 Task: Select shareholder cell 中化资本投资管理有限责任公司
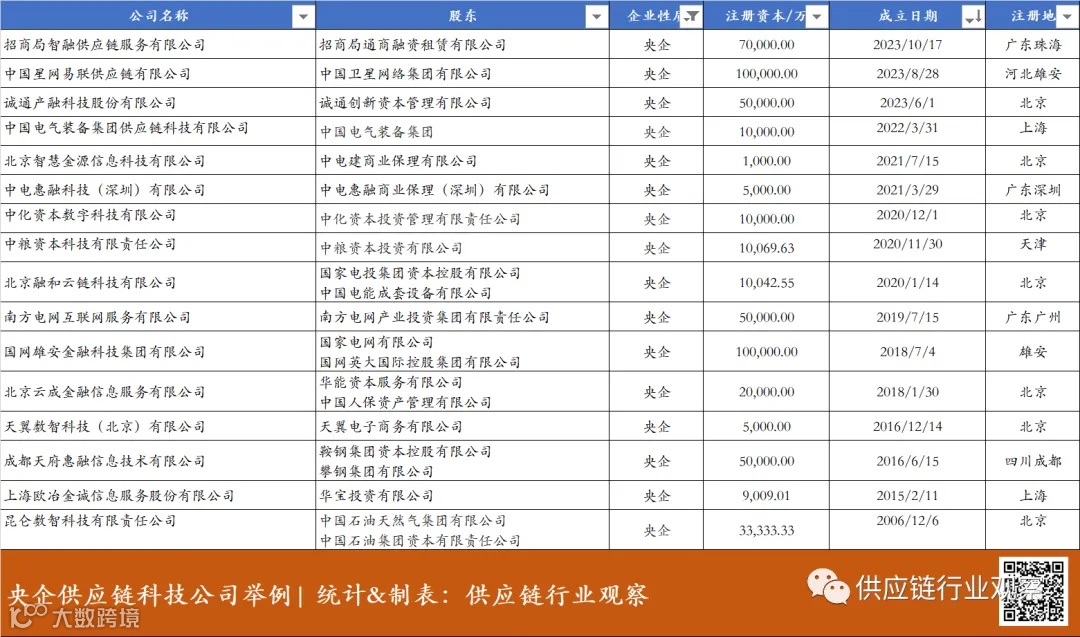[x=463, y=218]
